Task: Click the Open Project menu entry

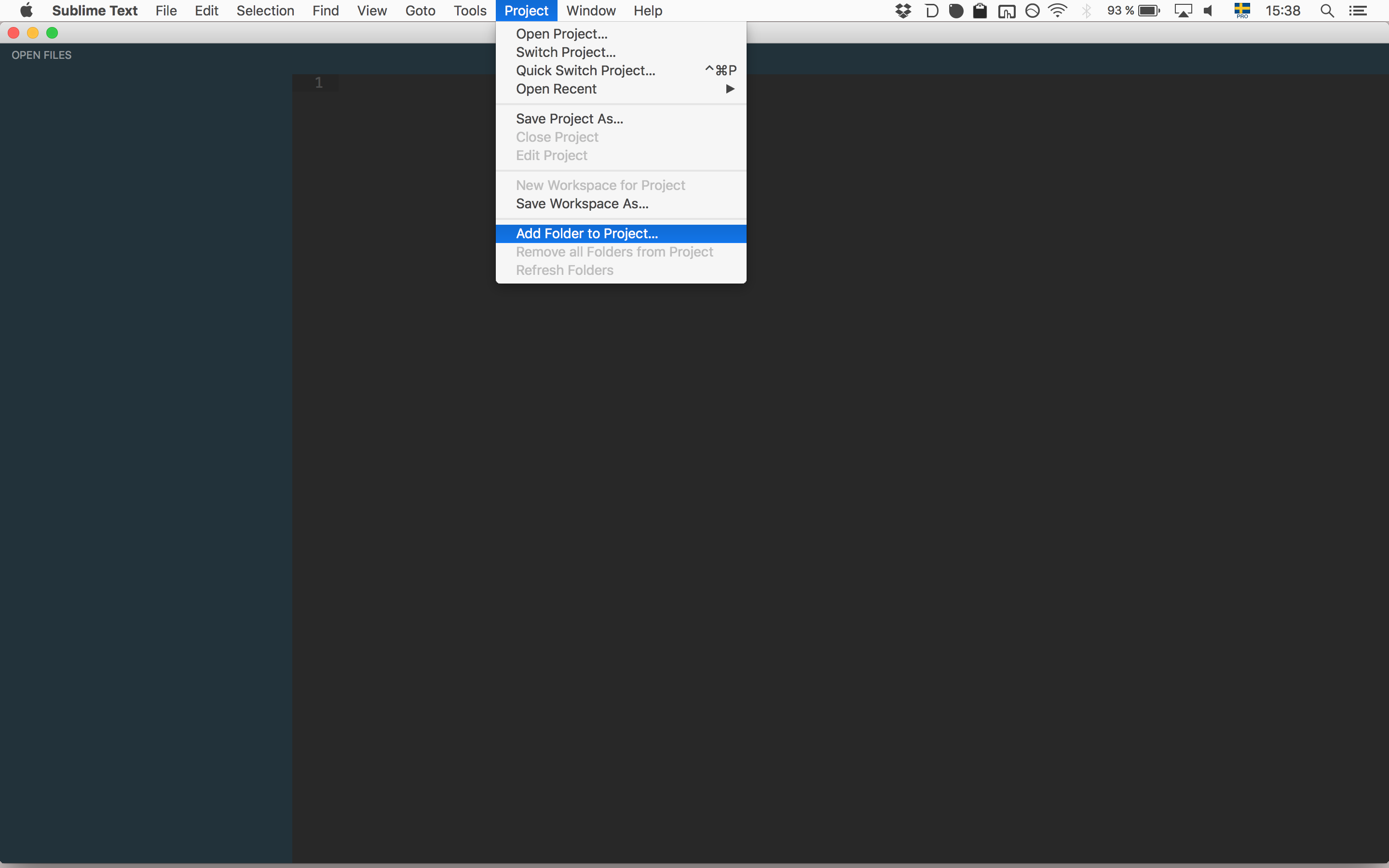Action: coord(561,34)
